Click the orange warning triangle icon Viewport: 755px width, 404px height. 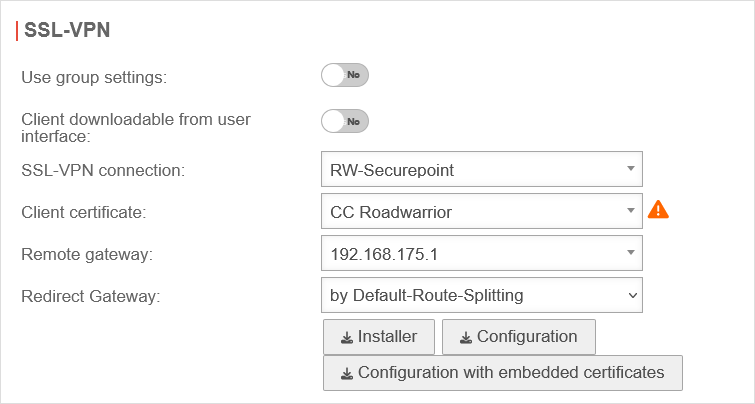(658, 210)
